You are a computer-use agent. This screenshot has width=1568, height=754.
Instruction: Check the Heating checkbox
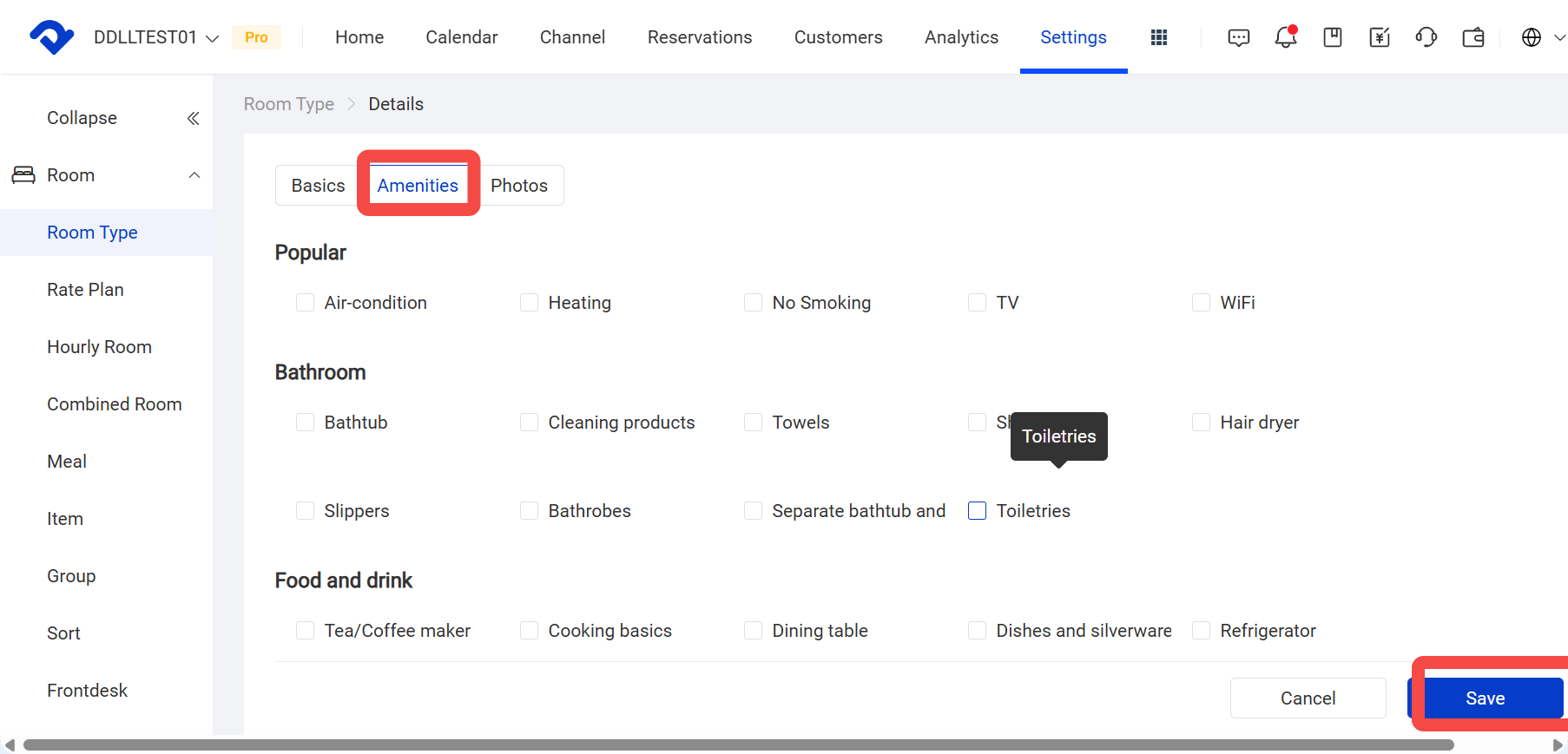[529, 303]
